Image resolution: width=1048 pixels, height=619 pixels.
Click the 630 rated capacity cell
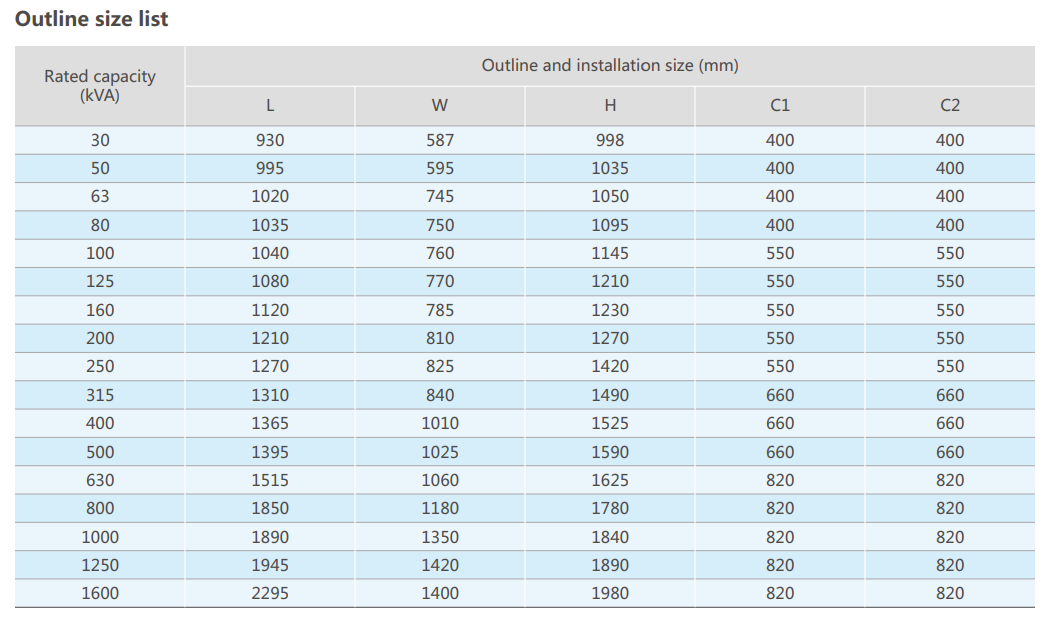100,481
